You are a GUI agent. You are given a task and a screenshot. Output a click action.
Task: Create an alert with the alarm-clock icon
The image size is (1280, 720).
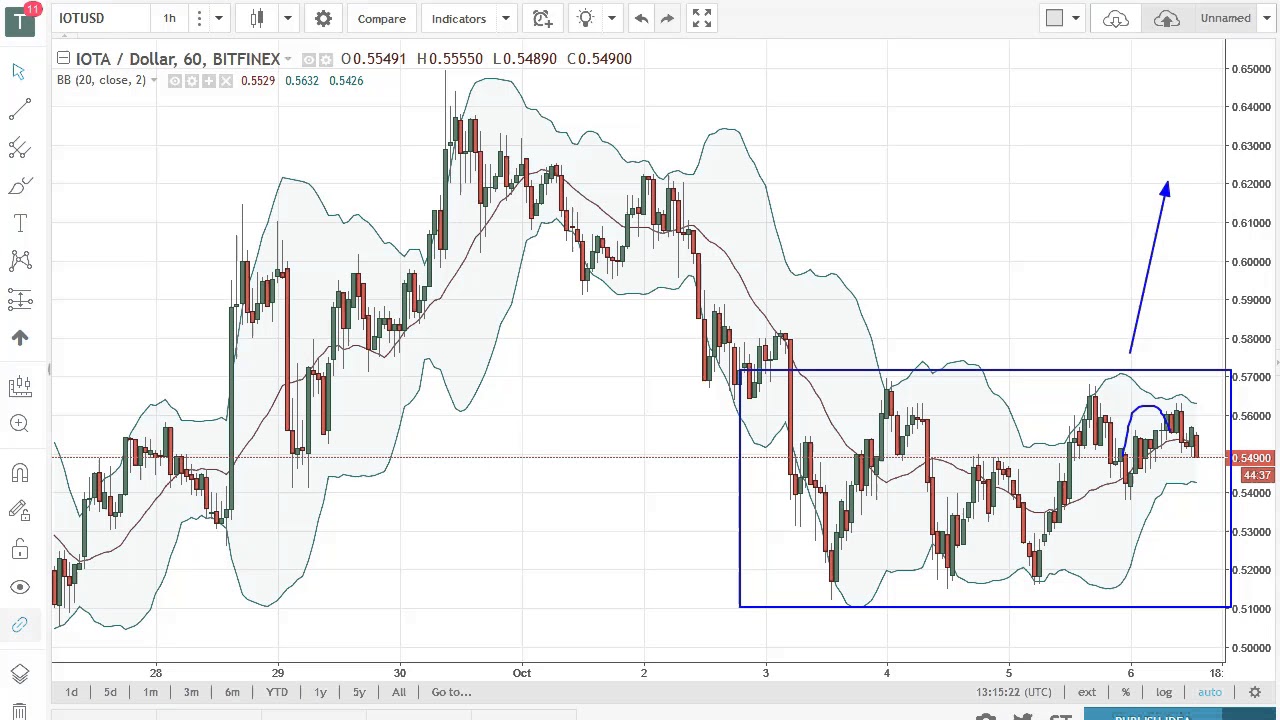[x=542, y=18]
